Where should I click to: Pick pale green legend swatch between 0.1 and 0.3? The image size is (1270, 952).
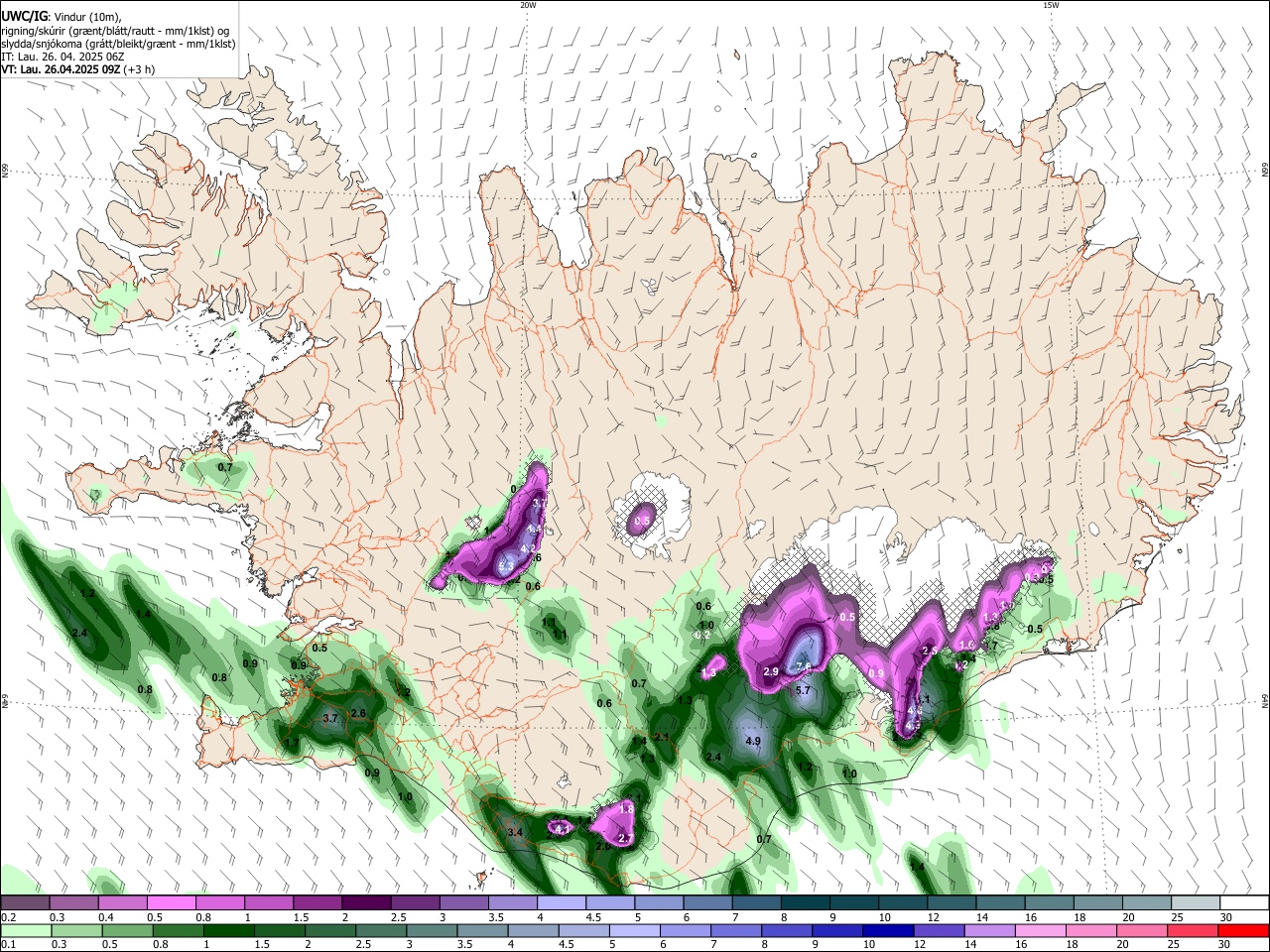[26, 930]
